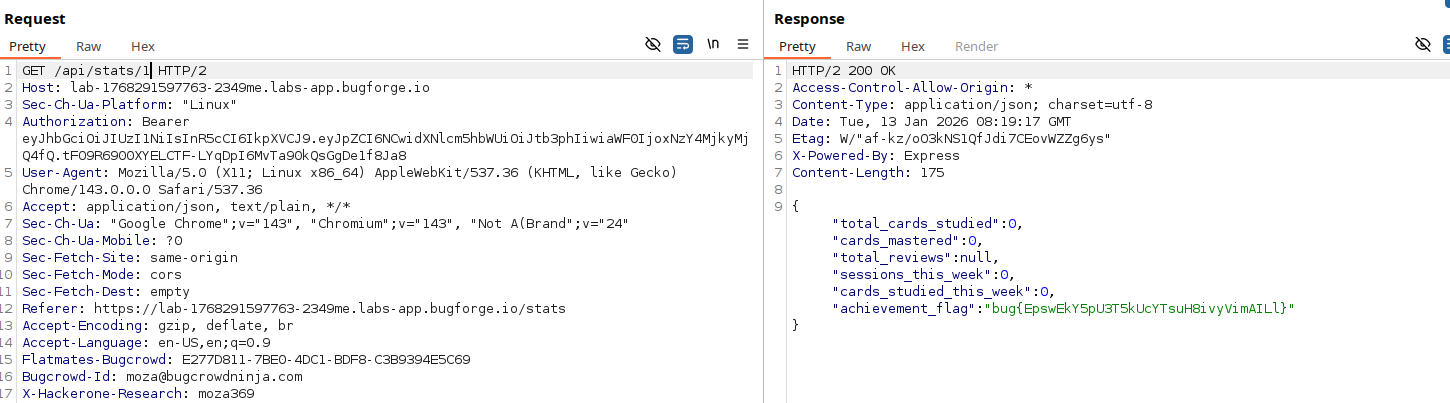Image resolution: width=1450 pixels, height=403 pixels.
Task: Select the Pretty tab in the Request panel
Action: (x=28, y=46)
